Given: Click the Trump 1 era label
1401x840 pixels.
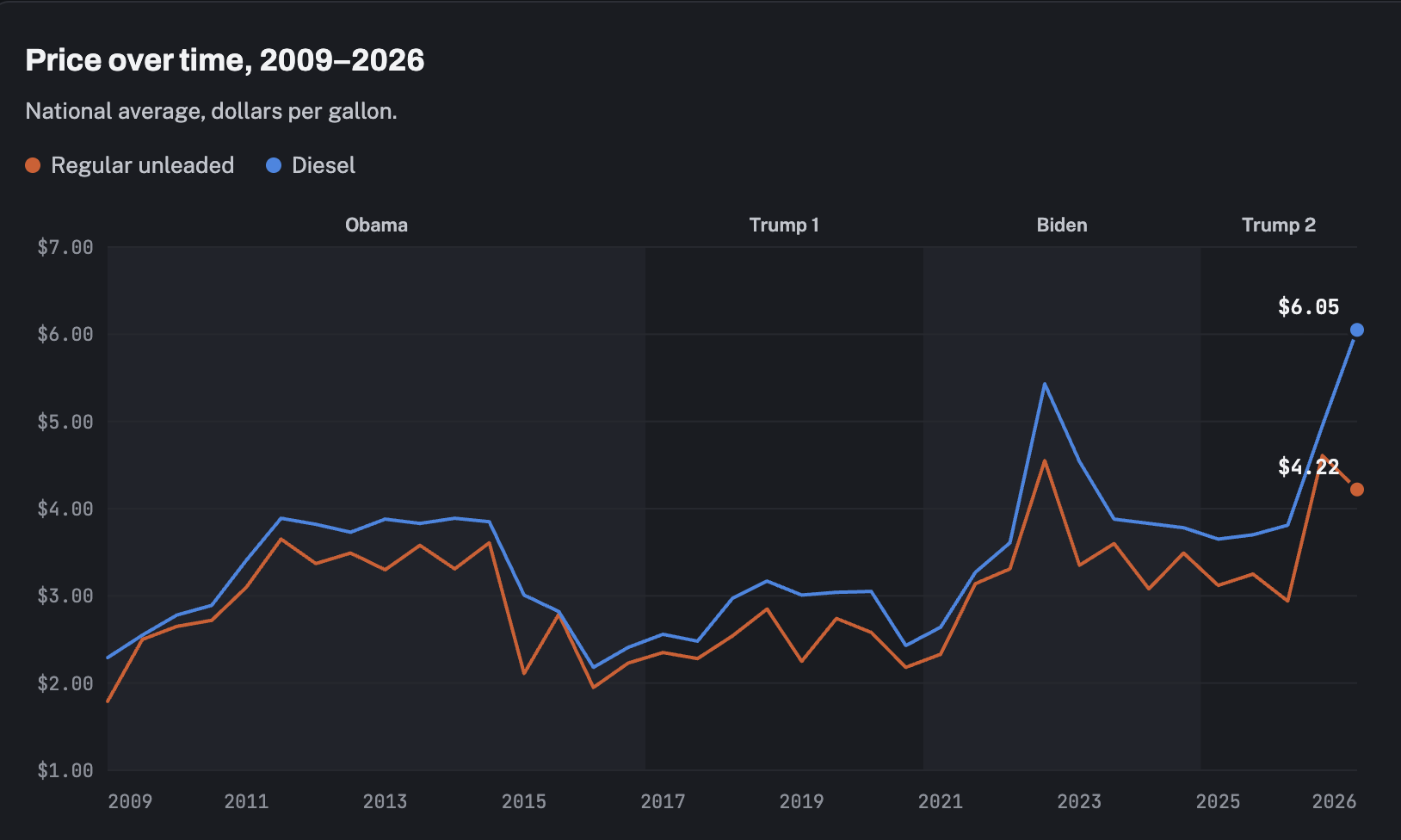Looking at the screenshot, I should coord(784,225).
